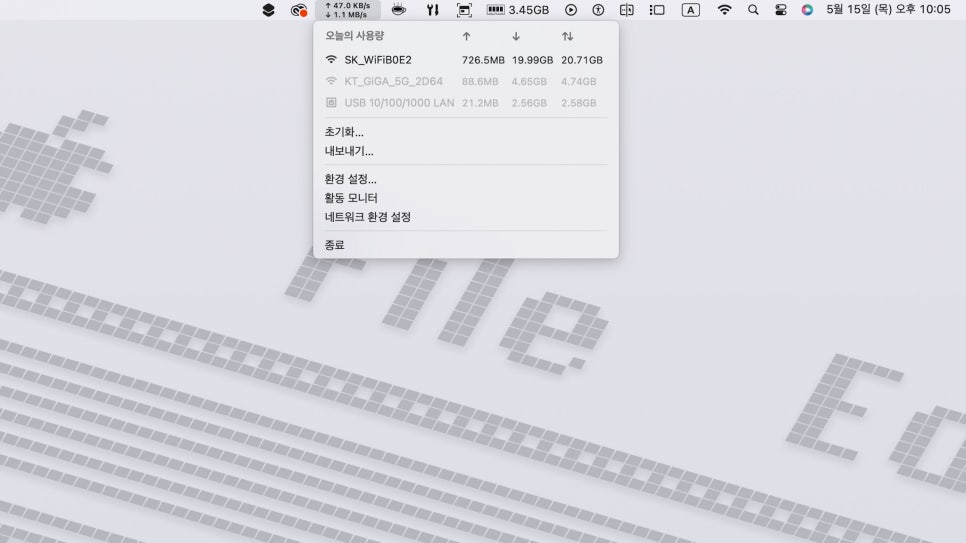
Task: Open Spotlight search magnifier
Action: pos(753,10)
